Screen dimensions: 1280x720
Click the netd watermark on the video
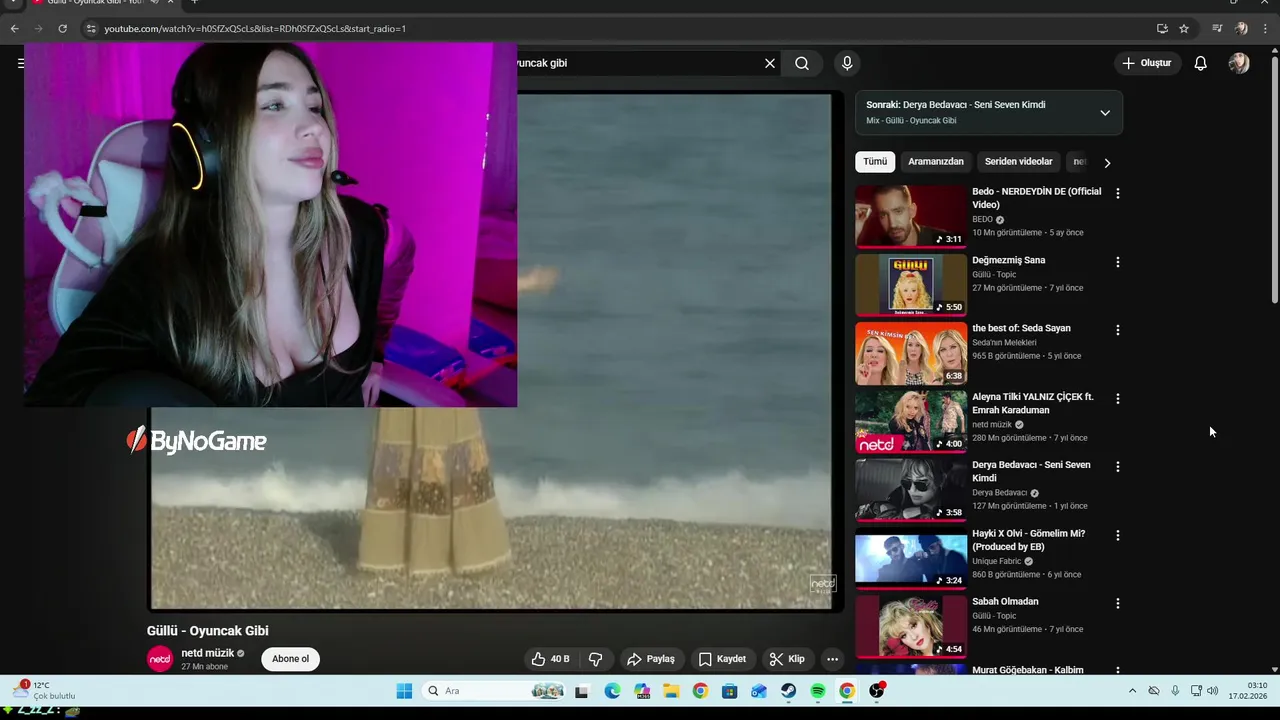[x=822, y=583]
